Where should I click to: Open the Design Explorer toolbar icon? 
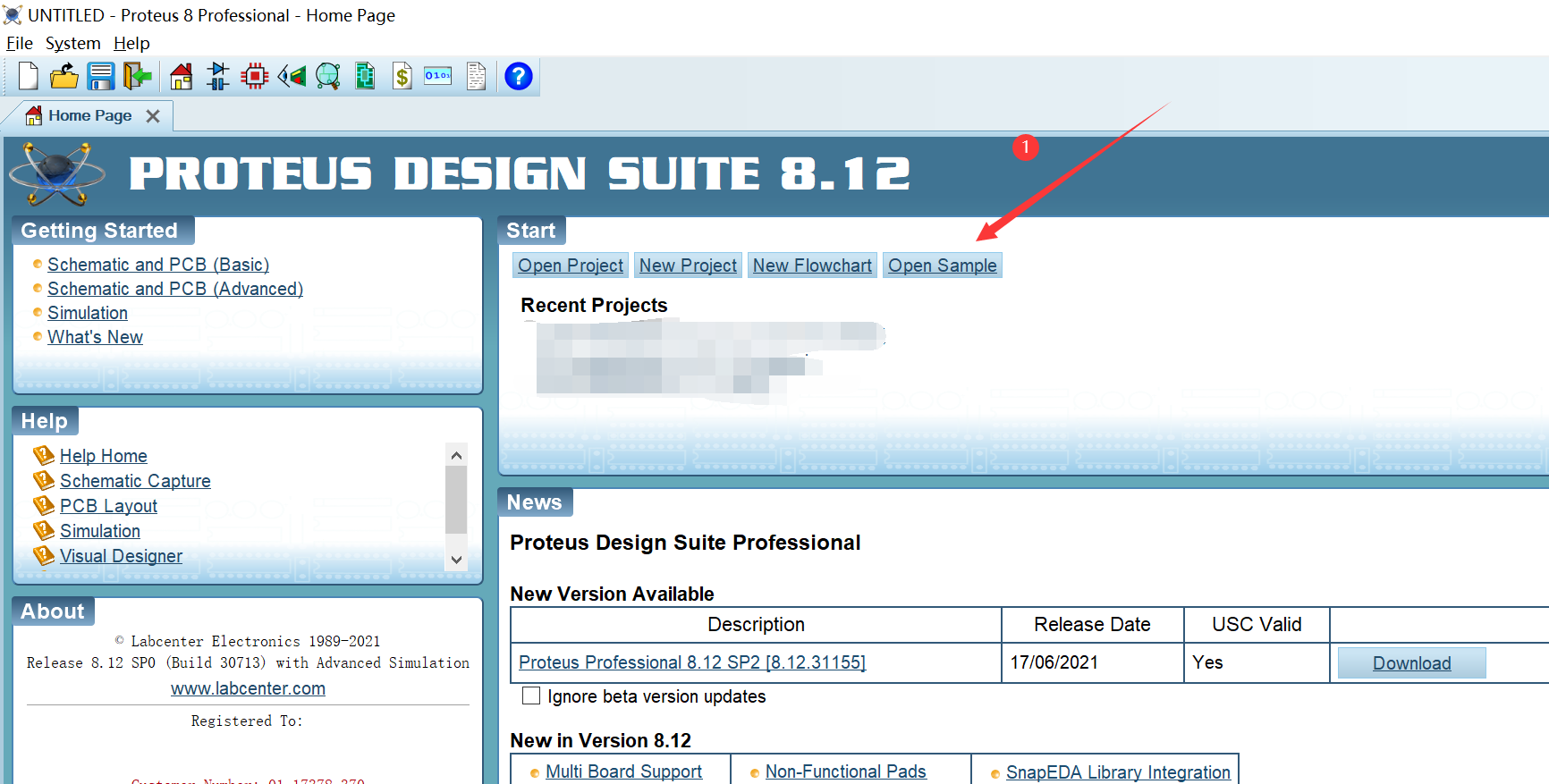click(x=365, y=76)
